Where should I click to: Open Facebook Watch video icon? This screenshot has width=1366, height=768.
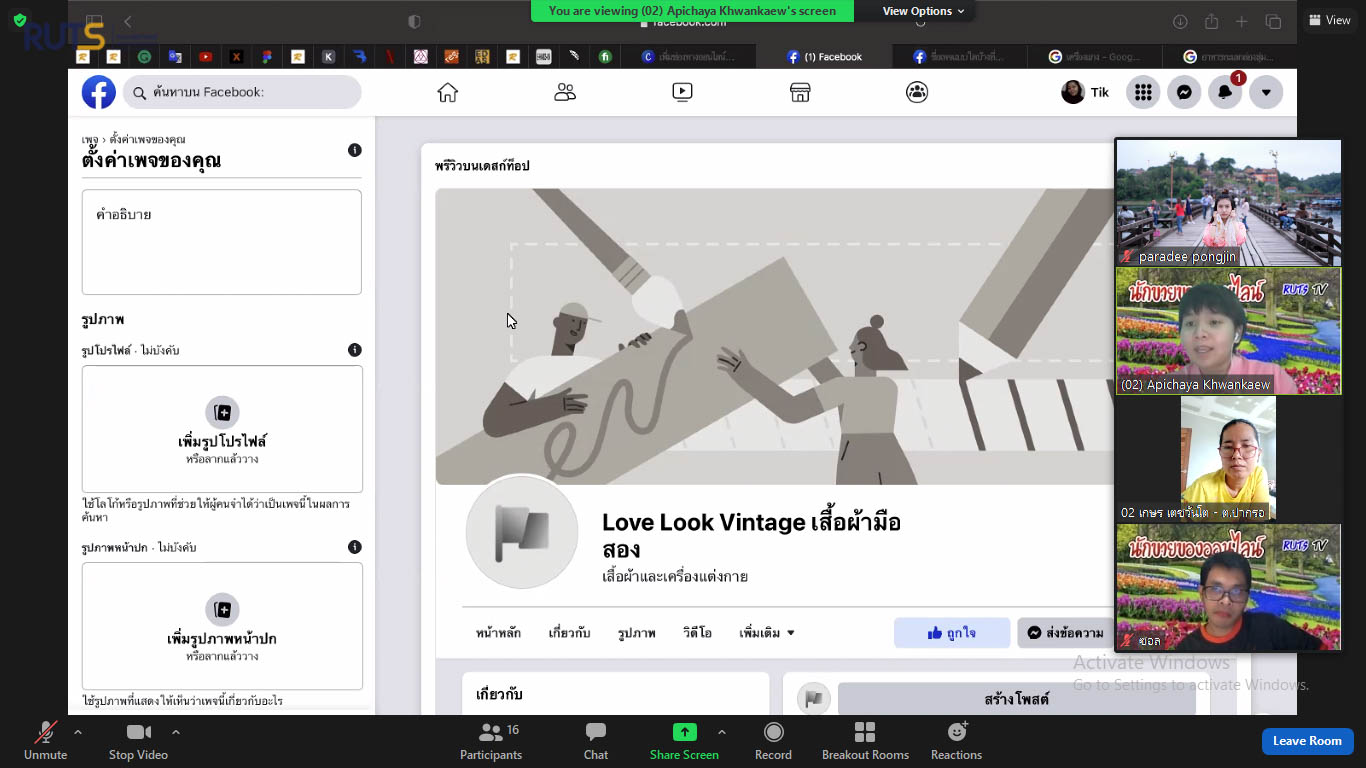click(x=682, y=92)
